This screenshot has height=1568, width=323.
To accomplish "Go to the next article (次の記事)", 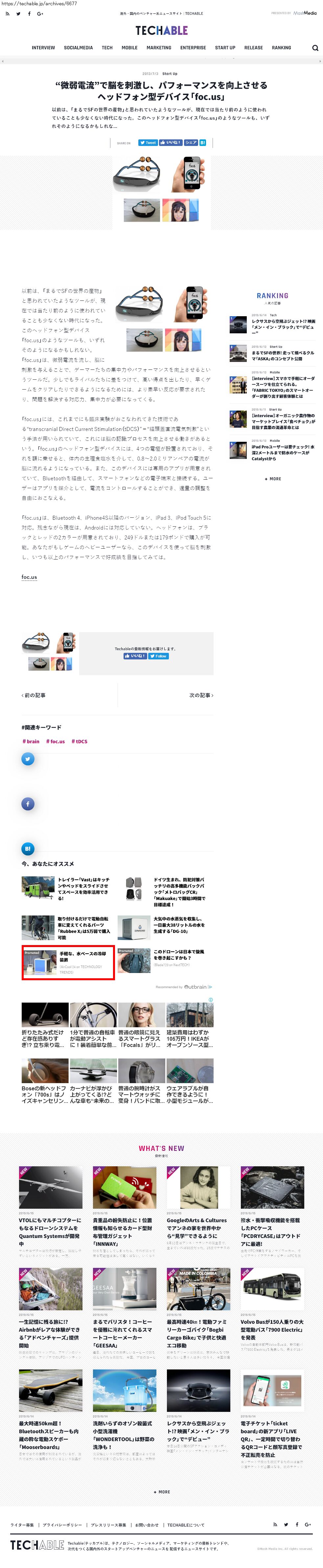I will [x=201, y=695].
